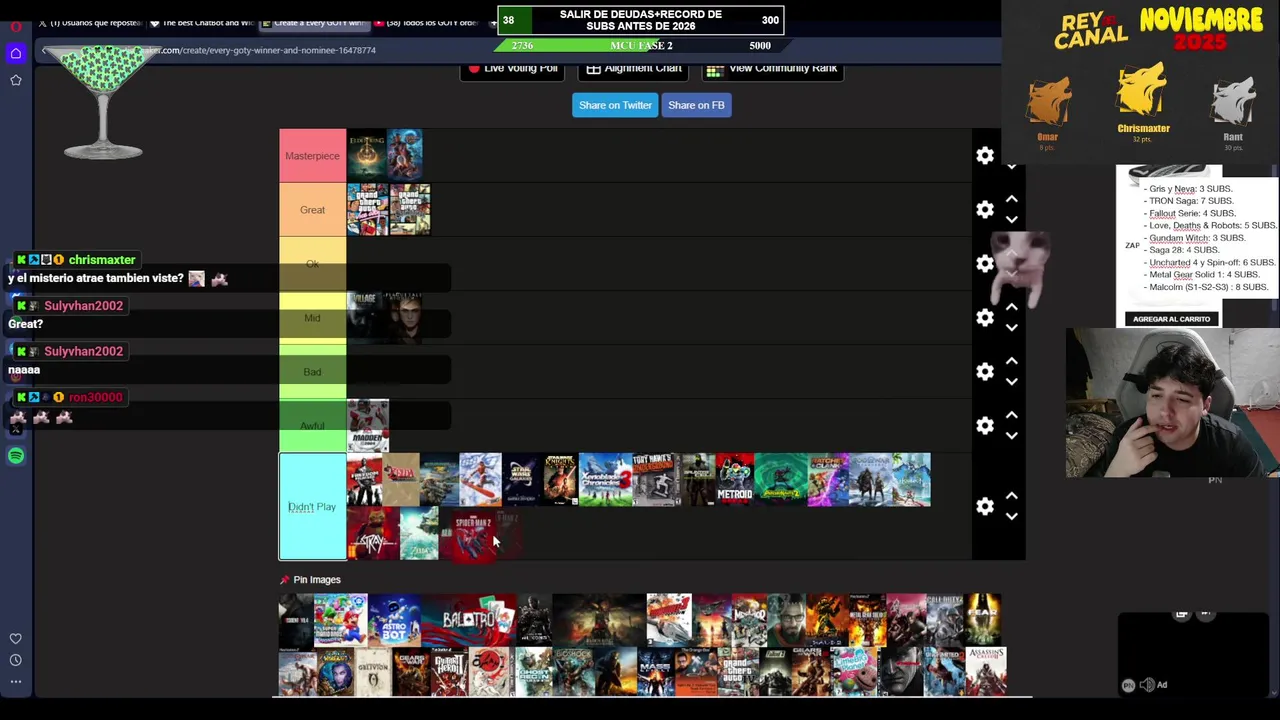Screen dimensions: 1280x720
Task: Move the Masterpiece tier down
Action: click(x=1012, y=166)
